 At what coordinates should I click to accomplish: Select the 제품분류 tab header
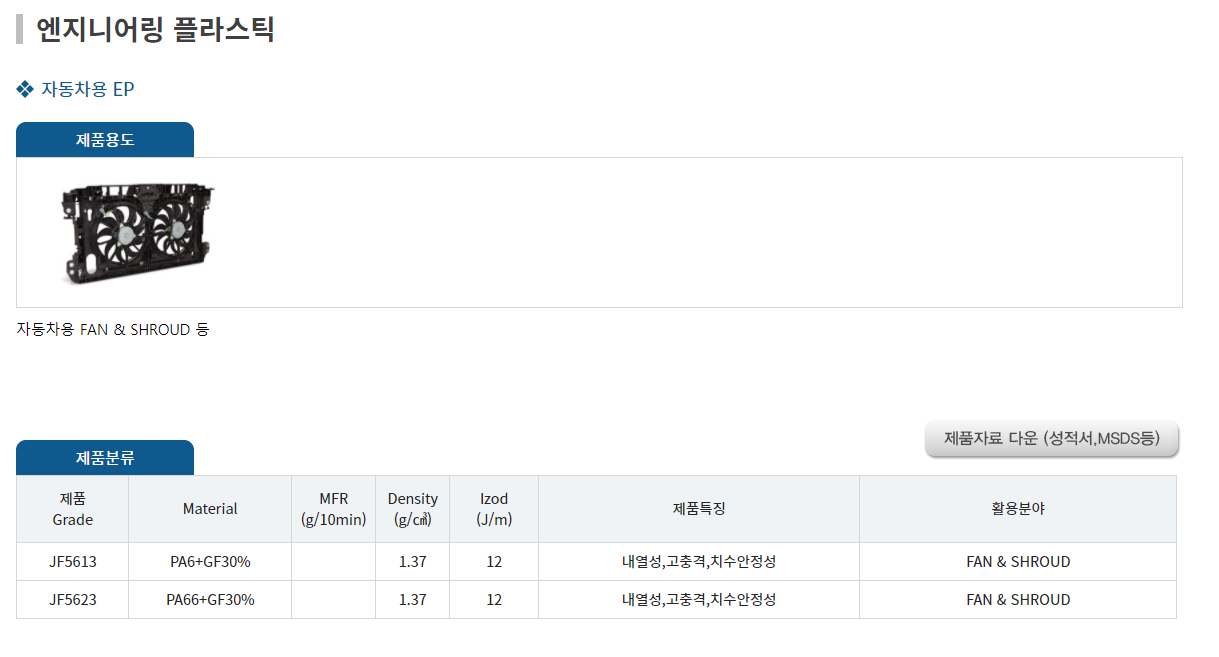(x=105, y=458)
